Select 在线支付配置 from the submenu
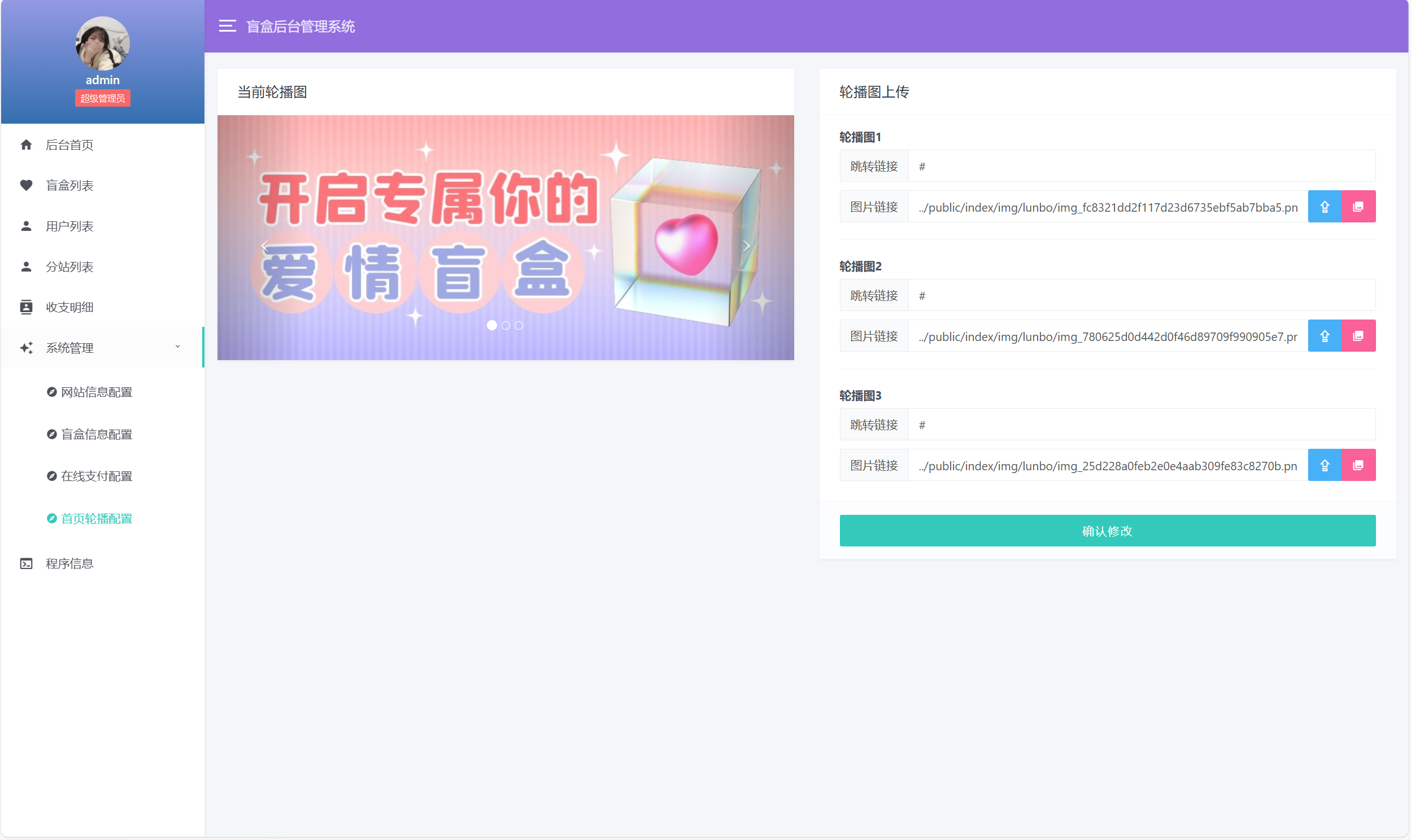The width and height of the screenshot is (1411, 840). [x=96, y=476]
